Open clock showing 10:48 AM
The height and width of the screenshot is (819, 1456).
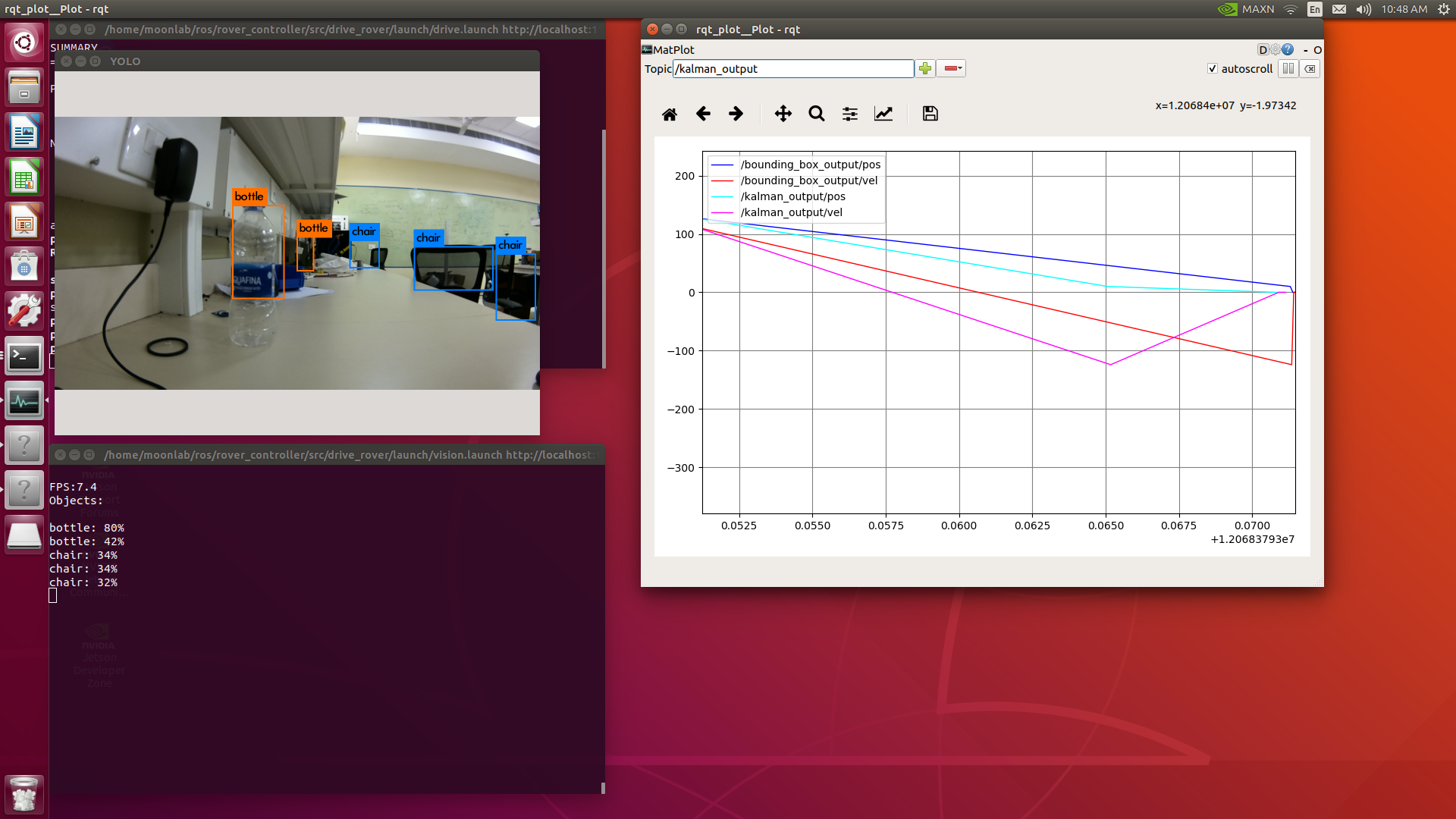pyautogui.click(x=1404, y=9)
